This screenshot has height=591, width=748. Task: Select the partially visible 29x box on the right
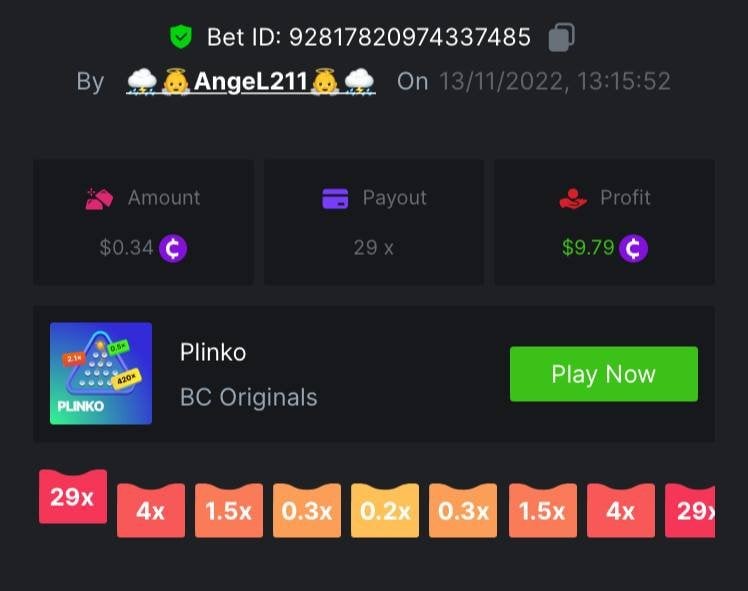[x=690, y=510]
